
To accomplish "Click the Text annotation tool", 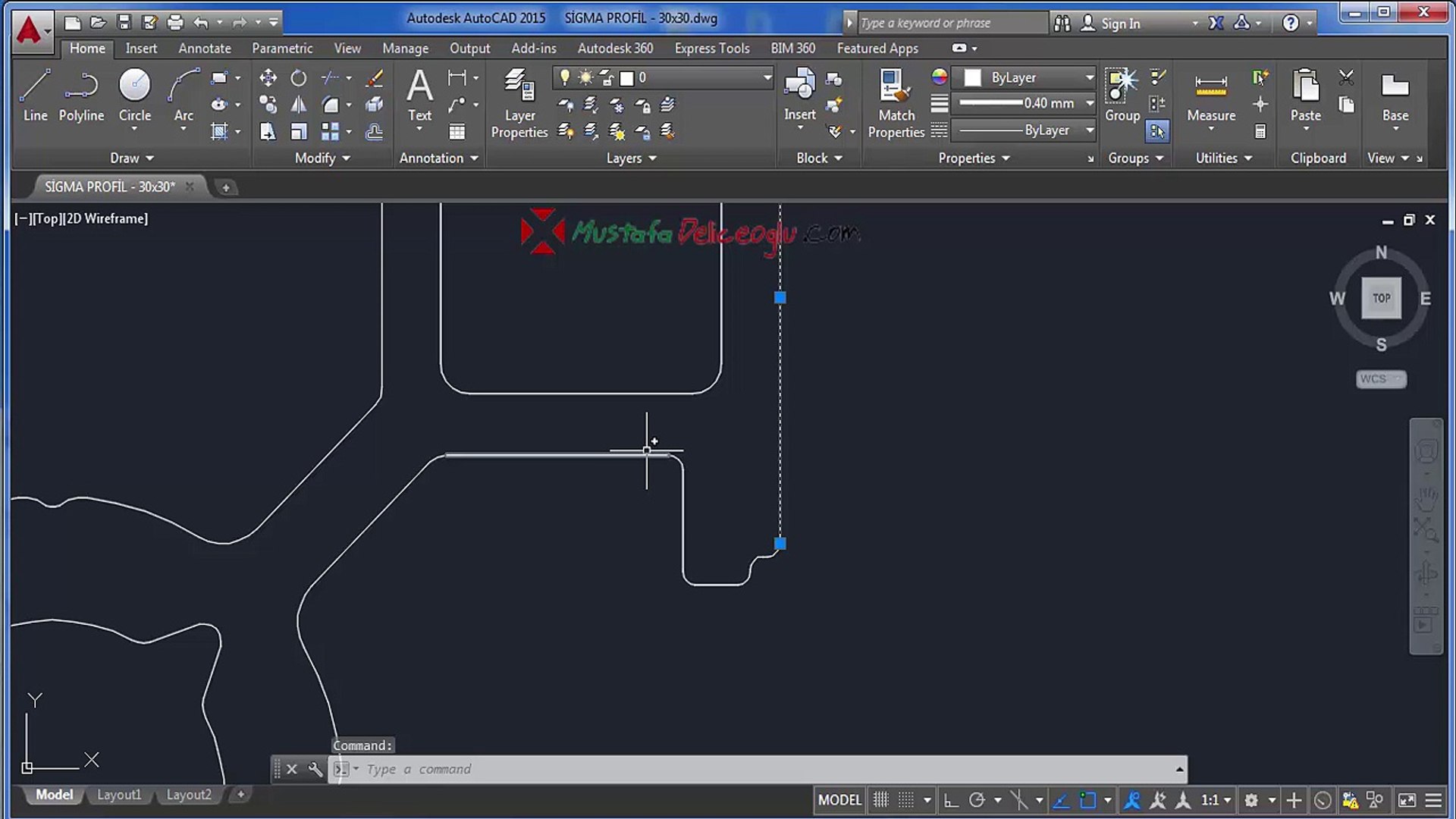I will [419, 95].
